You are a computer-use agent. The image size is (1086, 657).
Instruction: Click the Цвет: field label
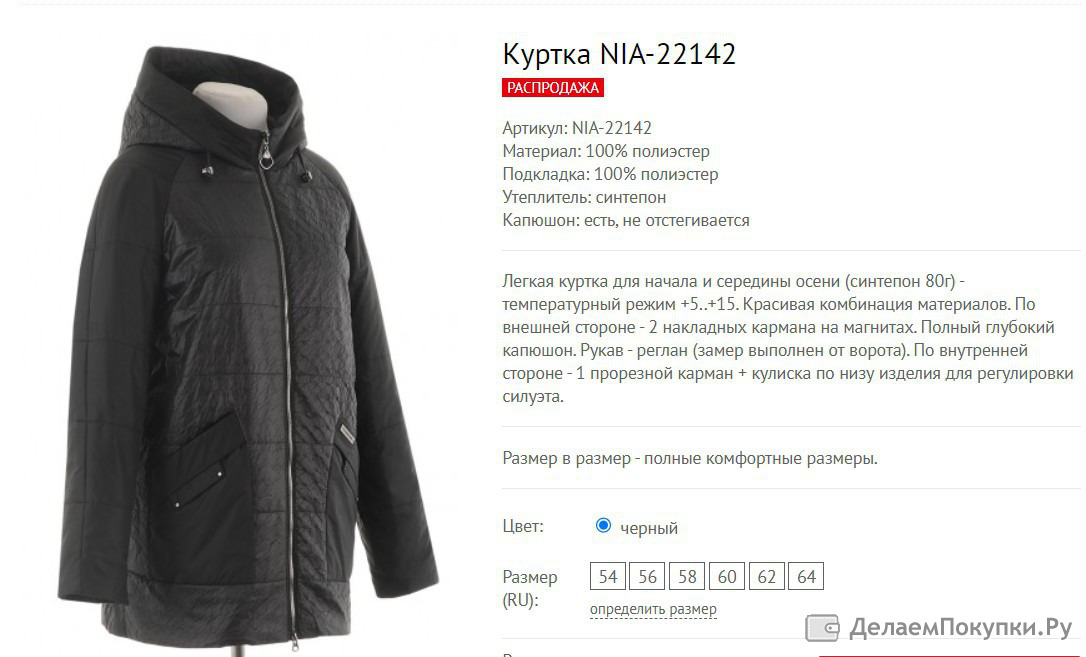click(523, 526)
